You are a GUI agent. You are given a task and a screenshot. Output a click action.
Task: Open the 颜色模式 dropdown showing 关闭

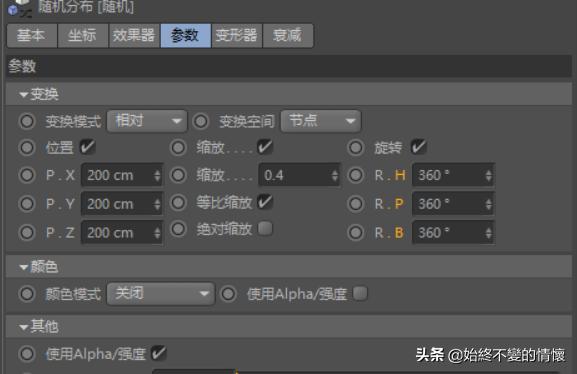(x=160, y=294)
